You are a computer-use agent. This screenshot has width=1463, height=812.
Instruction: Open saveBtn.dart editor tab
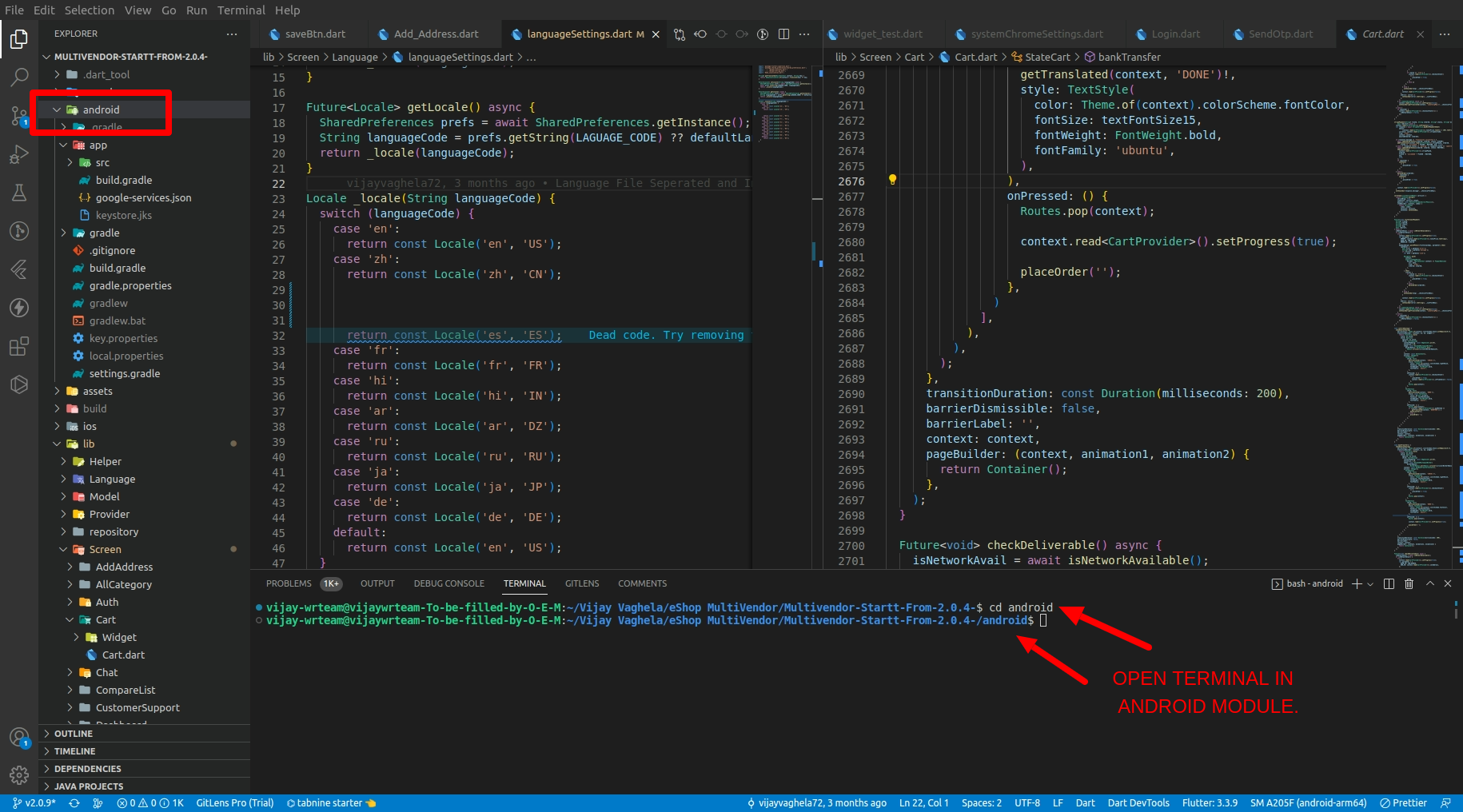coord(315,34)
